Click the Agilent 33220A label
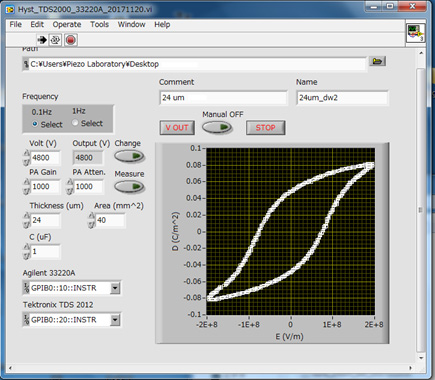The height and width of the screenshot is (380, 435). coord(49,273)
